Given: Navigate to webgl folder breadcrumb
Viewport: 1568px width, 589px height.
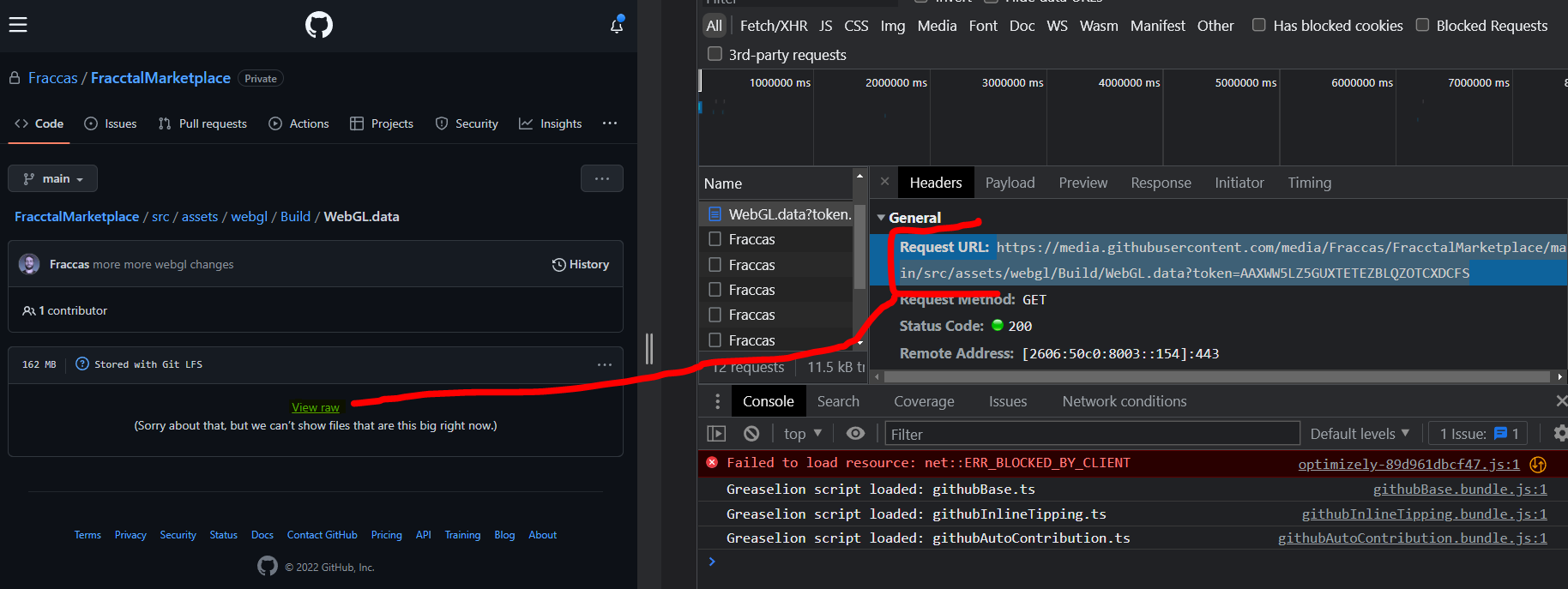Looking at the screenshot, I should pyautogui.click(x=249, y=217).
